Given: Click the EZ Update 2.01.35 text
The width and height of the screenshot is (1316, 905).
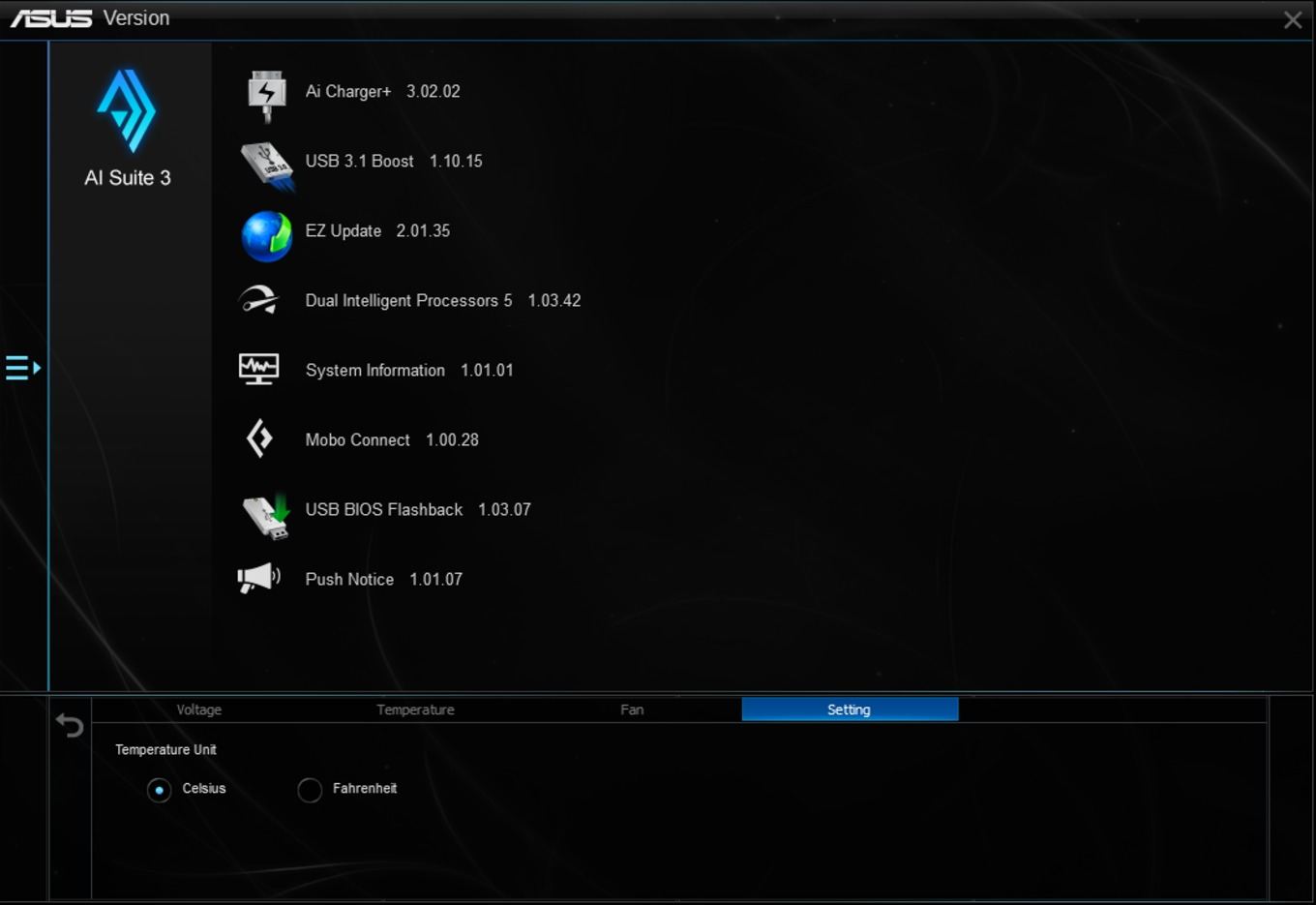Looking at the screenshot, I should (x=377, y=230).
